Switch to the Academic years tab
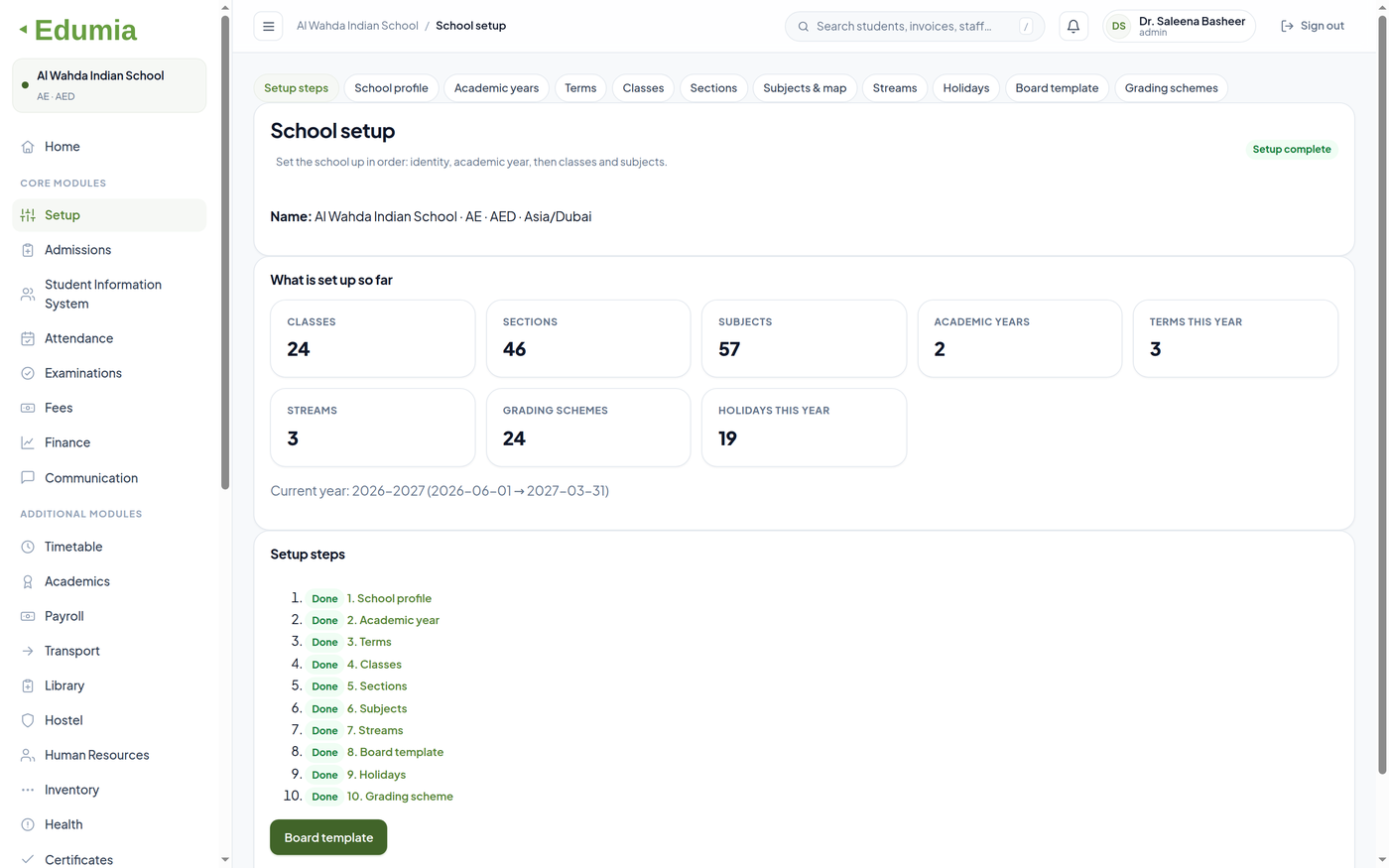This screenshot has width=1389, height=868. (496, 88)
